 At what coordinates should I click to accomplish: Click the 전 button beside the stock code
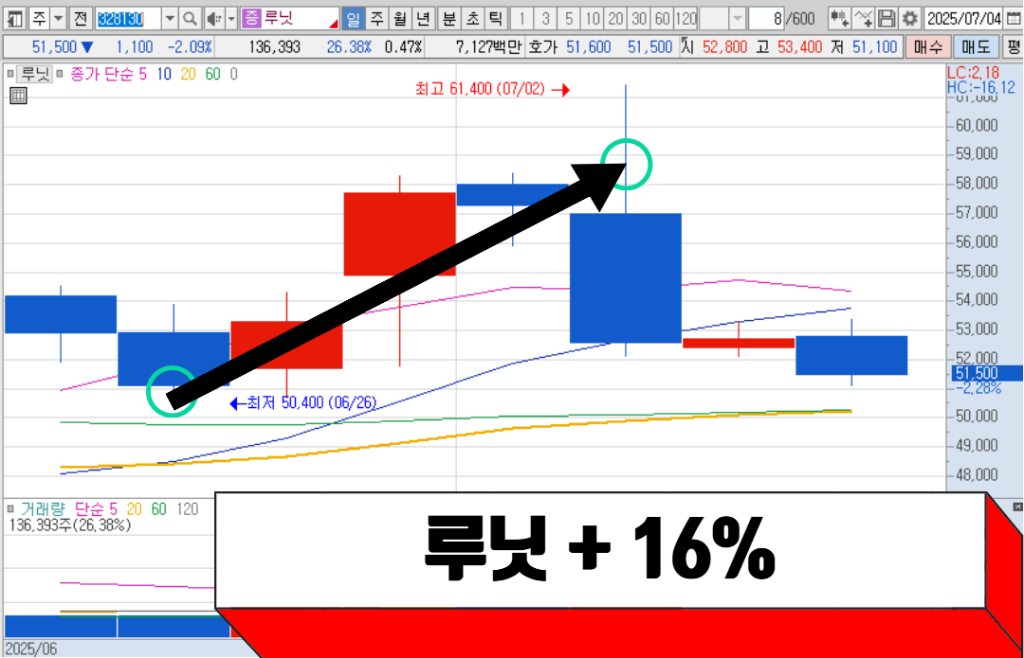80,18
